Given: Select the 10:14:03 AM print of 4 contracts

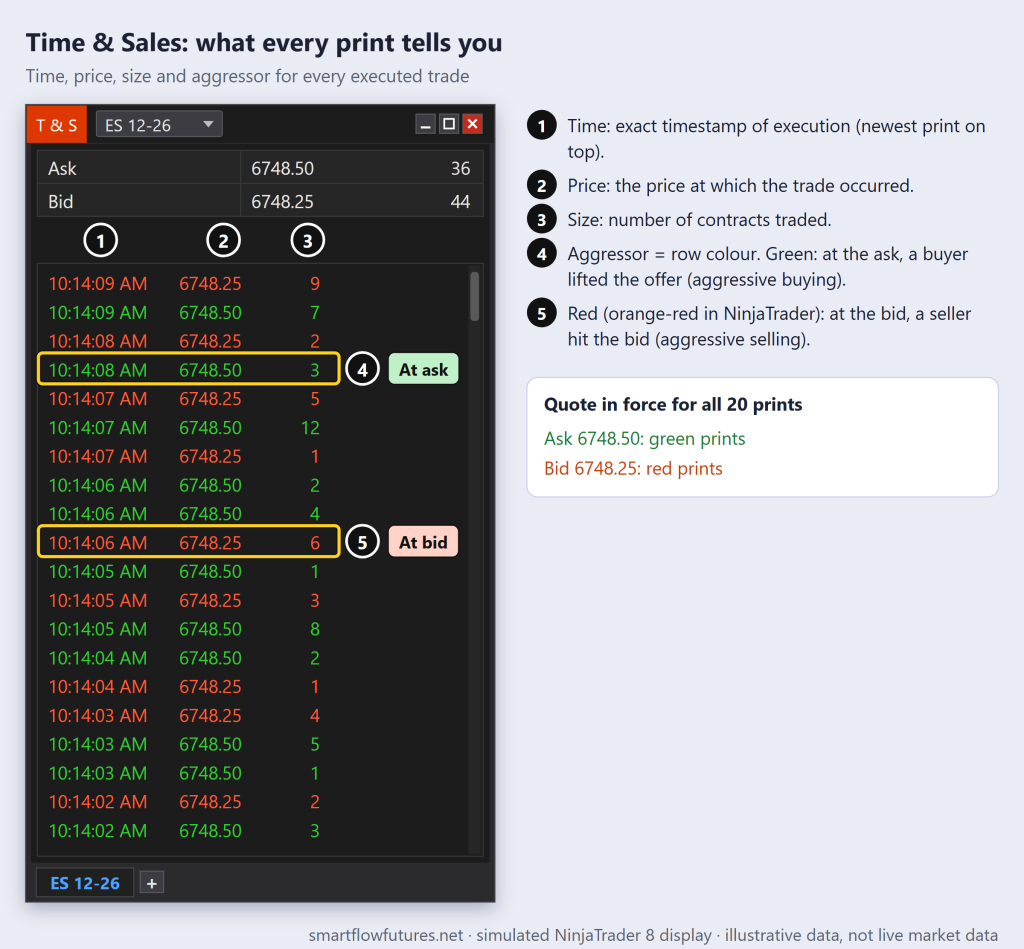Looking at the screenshot, I should tap(184, 715).
